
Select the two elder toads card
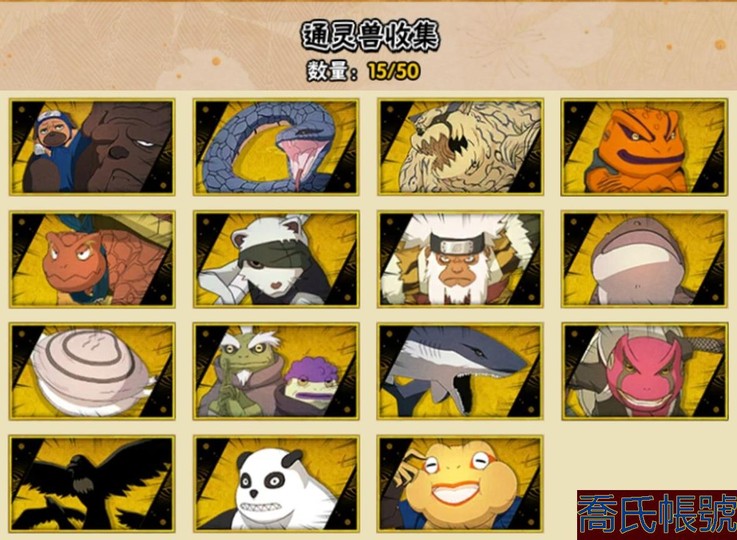[276, 371]
